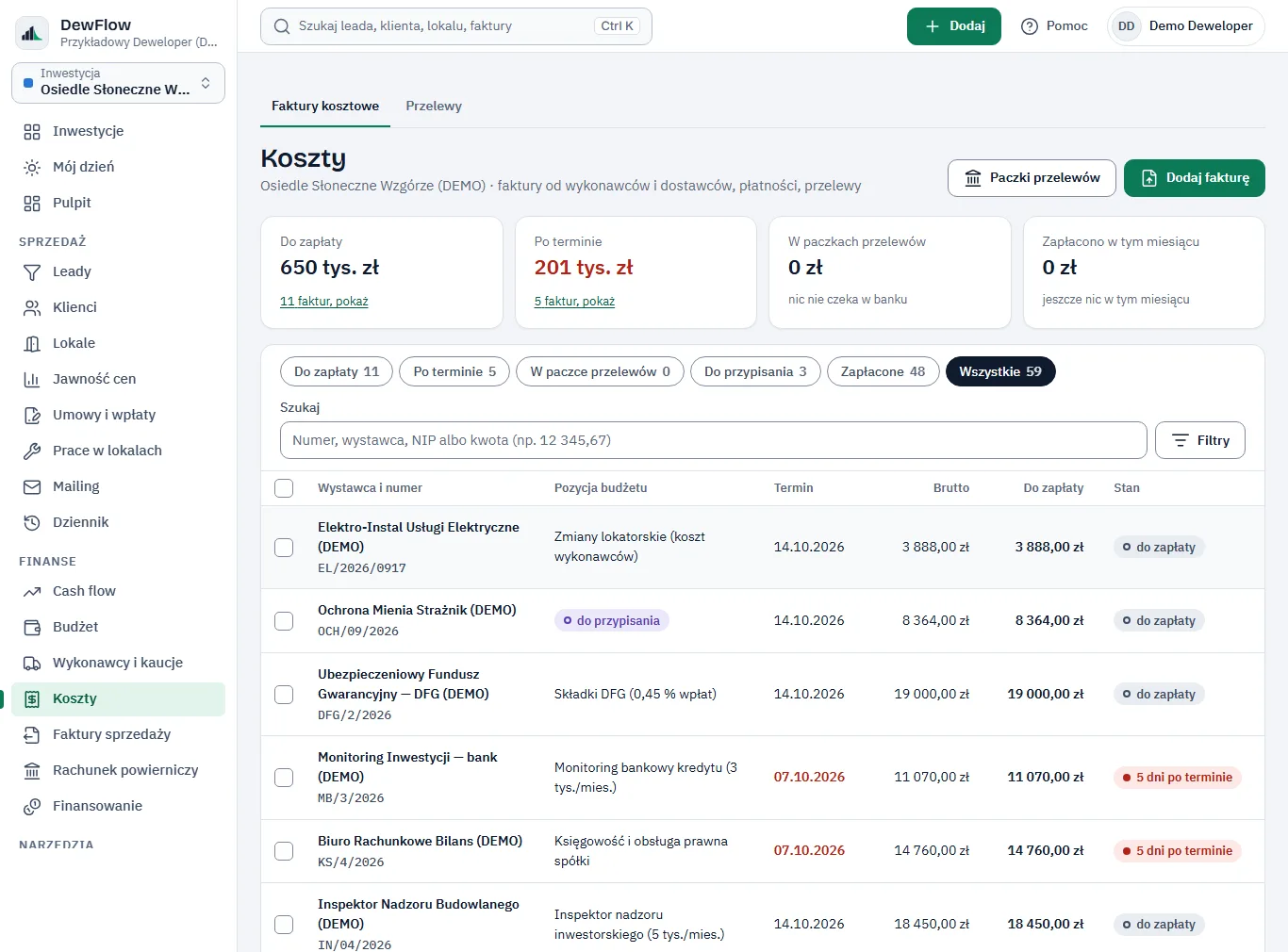Open Inwestycje from sidebar icon

pyautogui.click(x=32, y=131)
